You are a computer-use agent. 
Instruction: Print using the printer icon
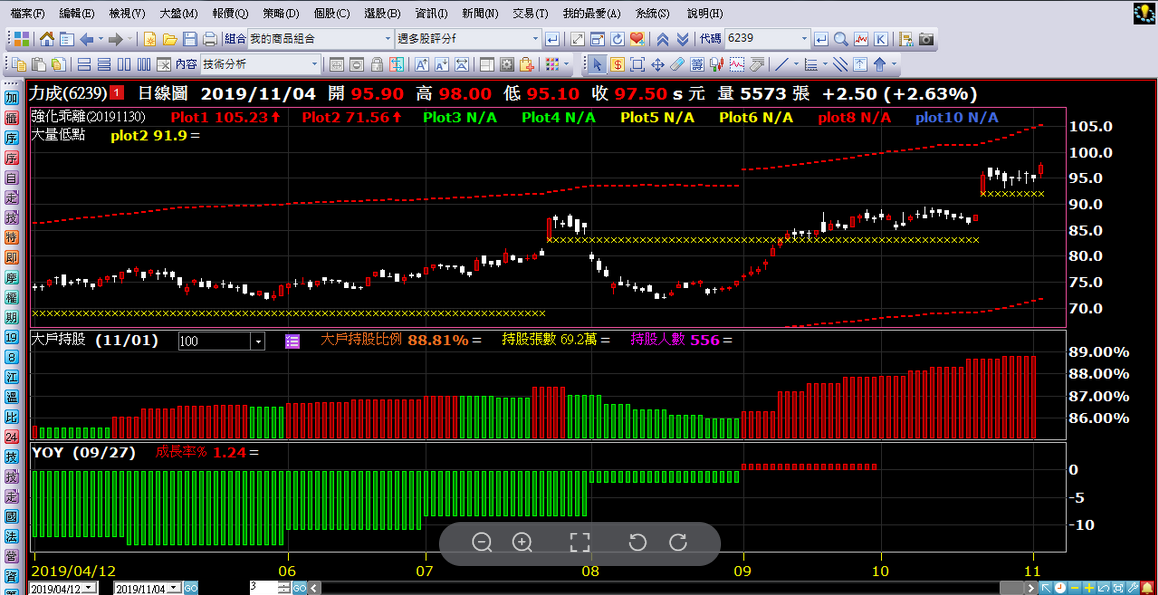(x=210, y=39)
